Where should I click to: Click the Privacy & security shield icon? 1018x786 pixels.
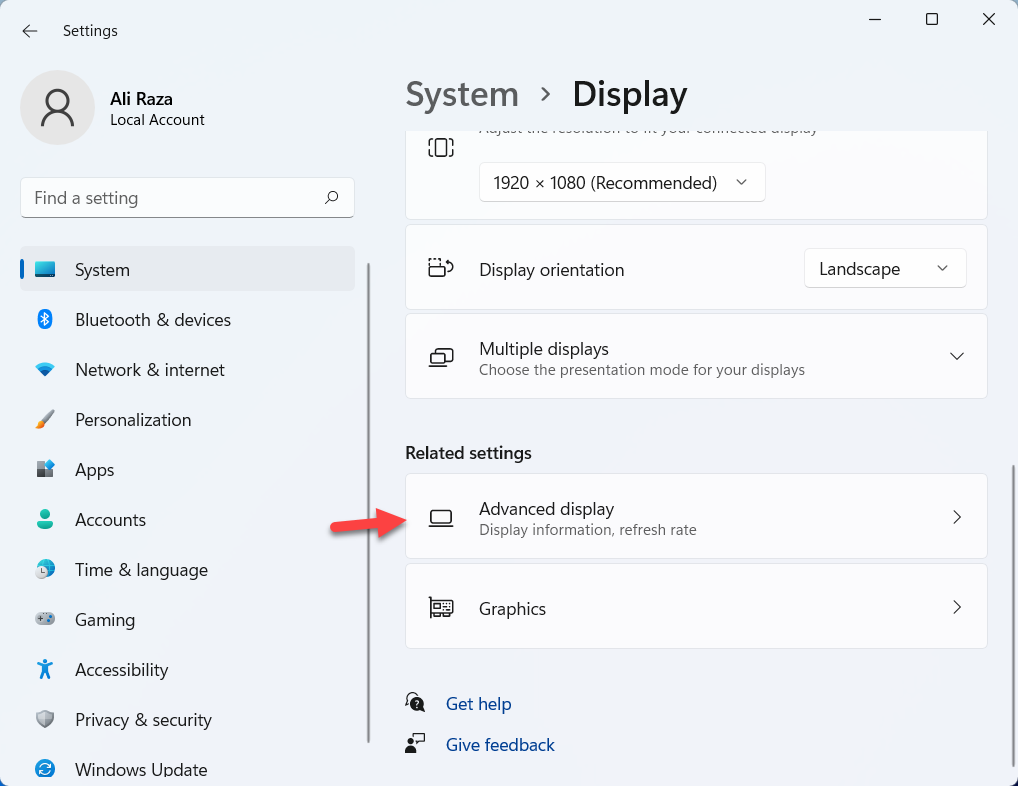tap(45, 719)
